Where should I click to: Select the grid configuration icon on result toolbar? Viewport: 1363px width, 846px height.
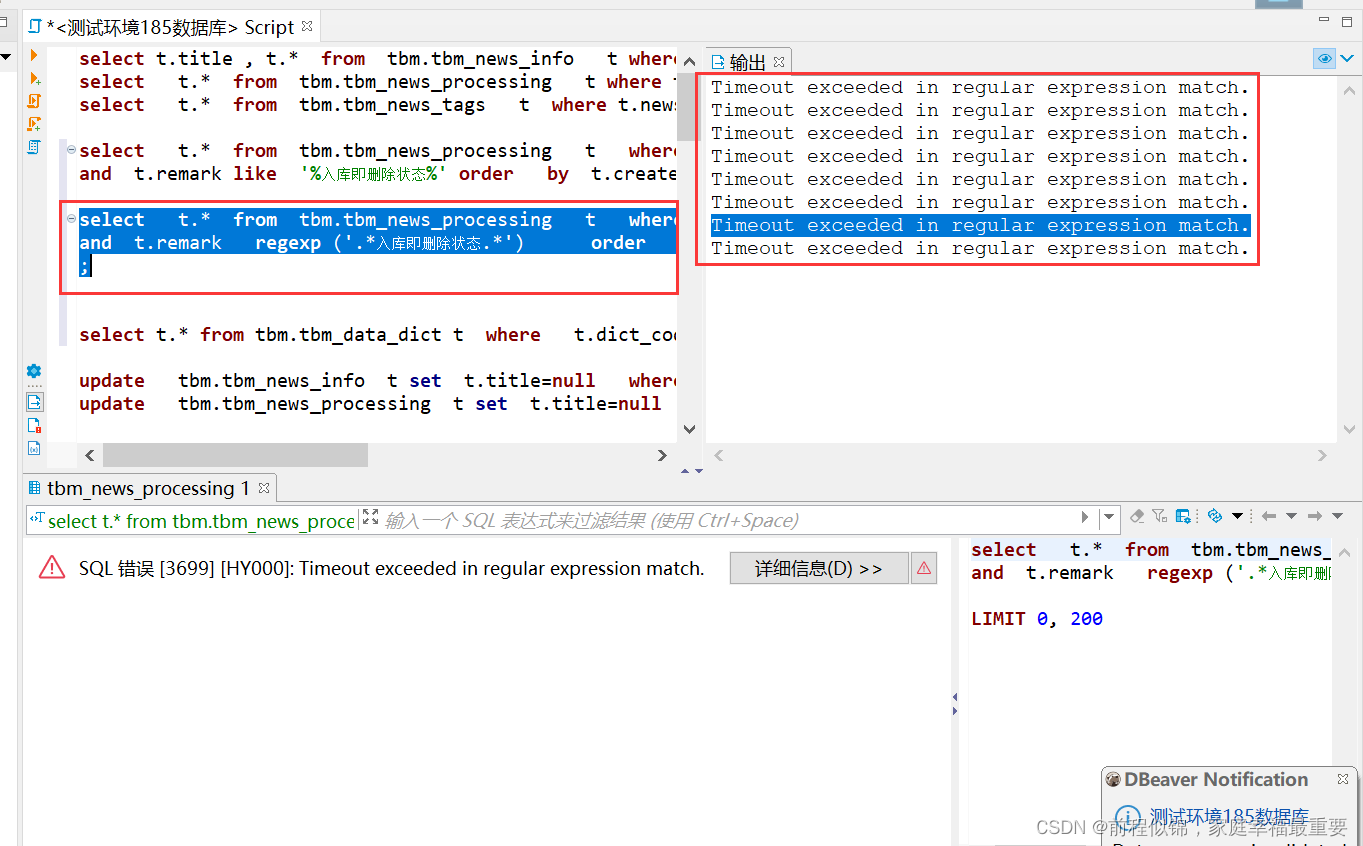pos(1182,516)
